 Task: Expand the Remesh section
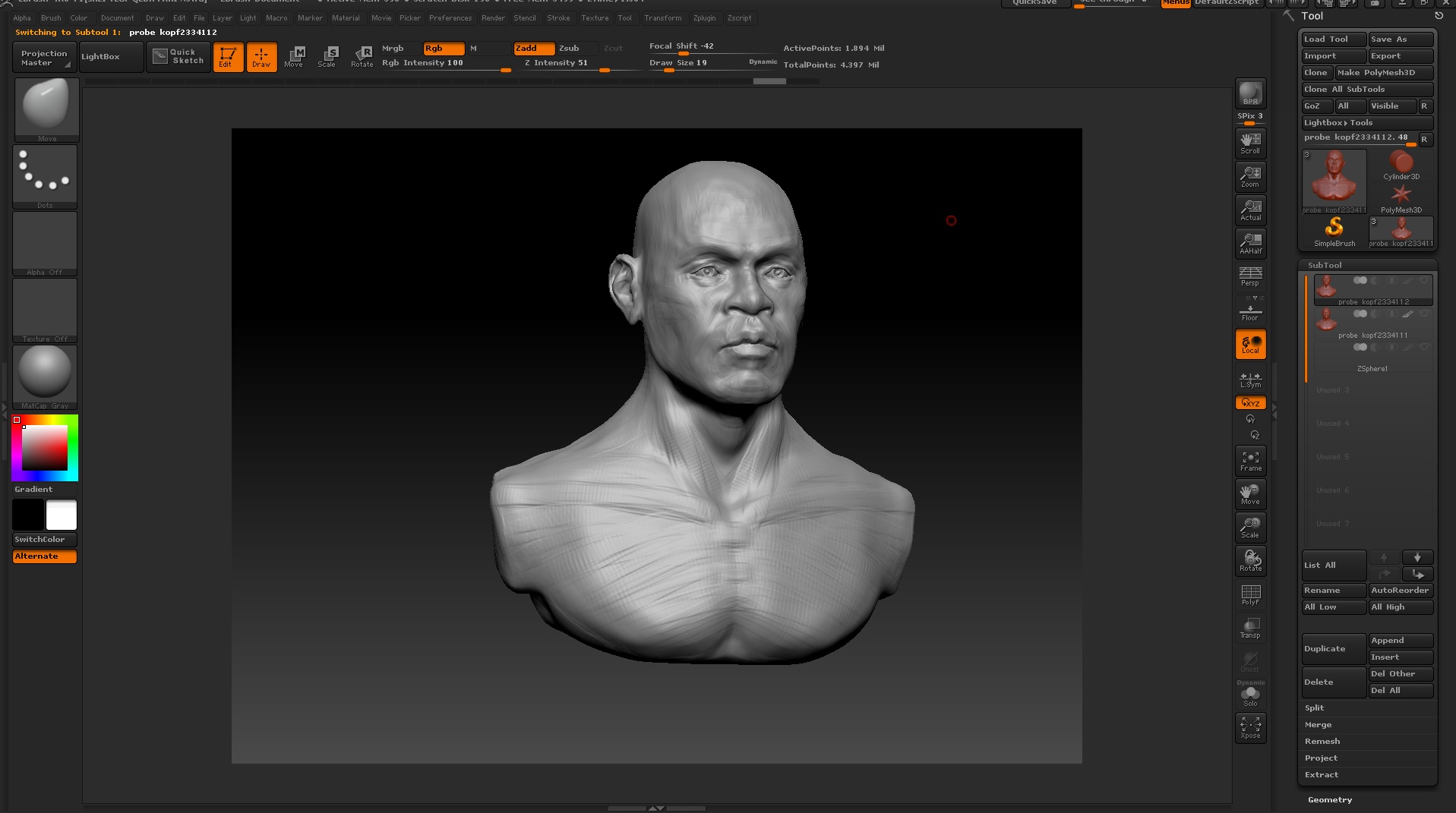[x=1322, y=741]
